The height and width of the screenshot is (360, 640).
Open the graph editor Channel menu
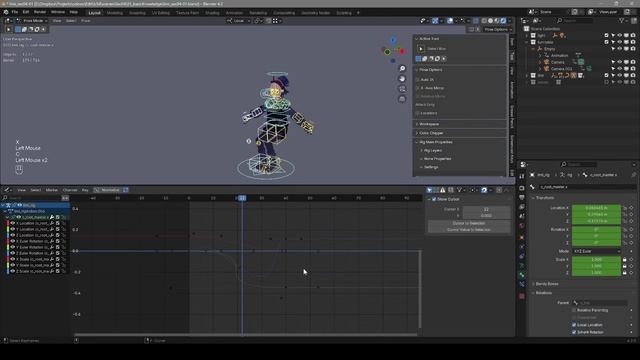coord(70,190)
